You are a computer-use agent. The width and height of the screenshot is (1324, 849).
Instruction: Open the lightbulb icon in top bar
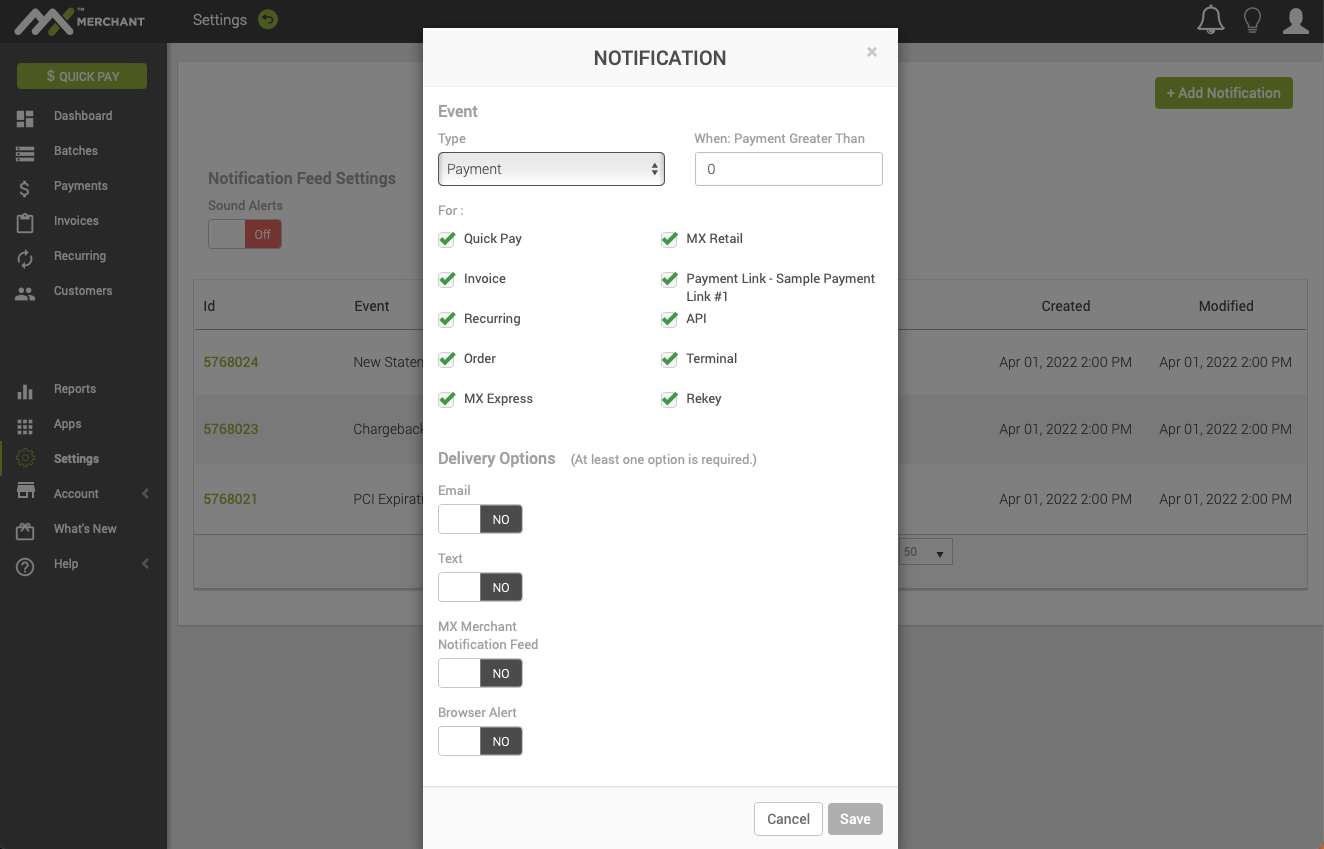[x=1253, y=19]
